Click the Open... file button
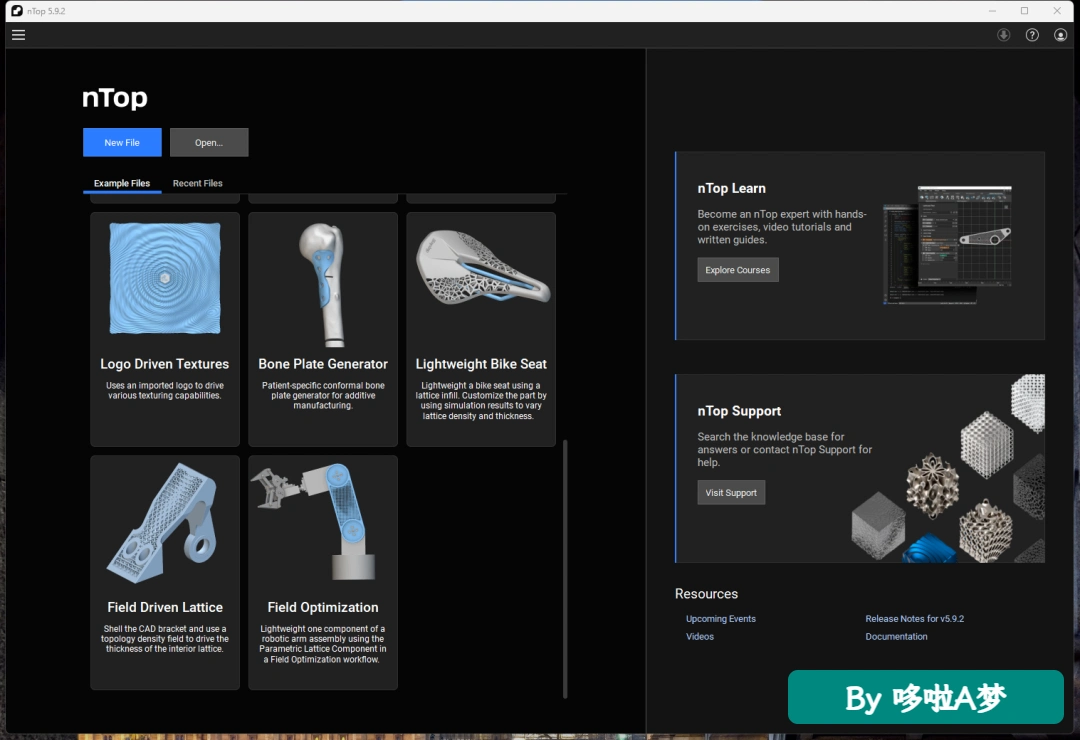Viewport: 1080px width, 740px height. pos(209,143)
